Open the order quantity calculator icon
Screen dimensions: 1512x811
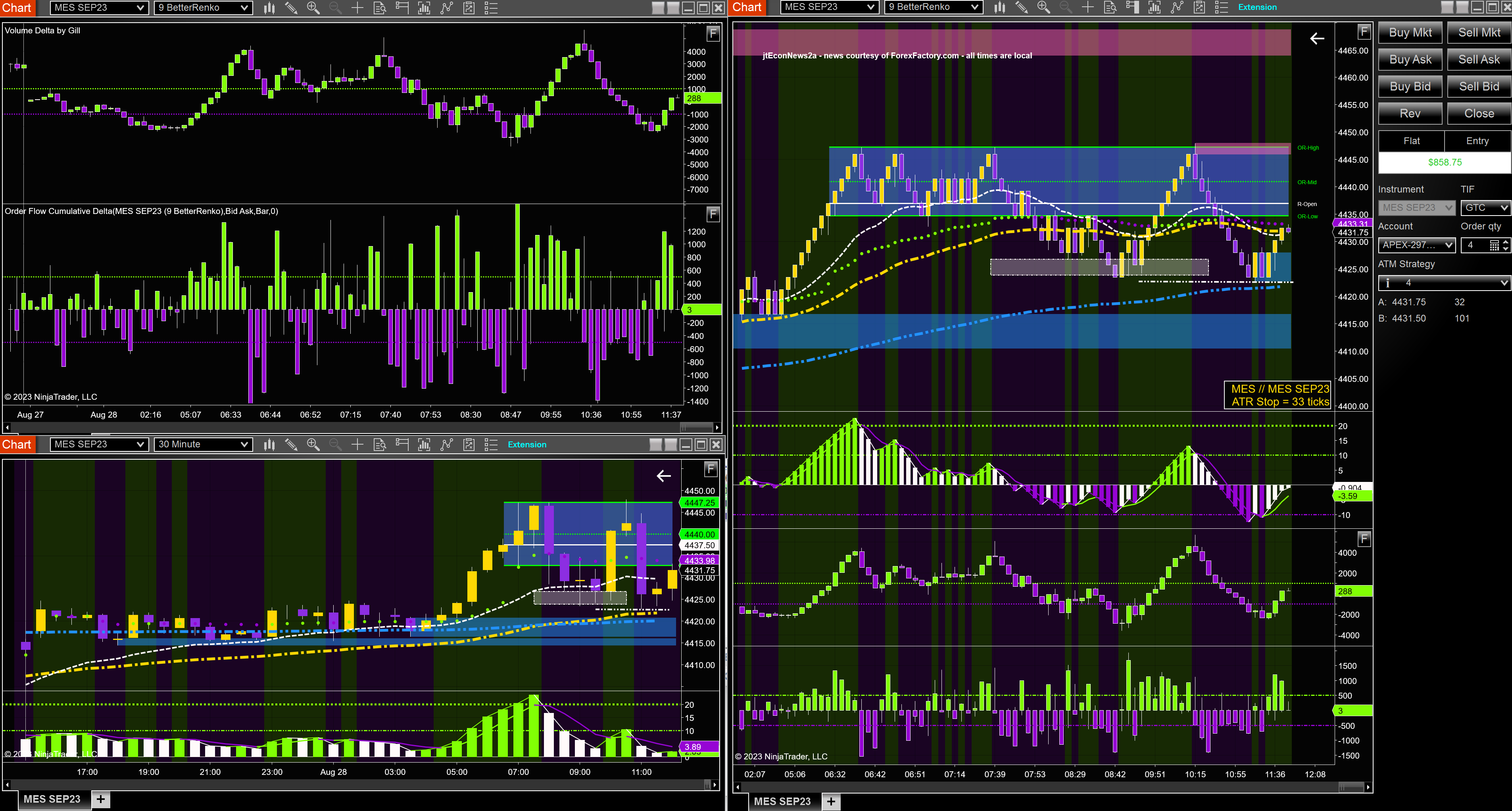click(1494, 245)
